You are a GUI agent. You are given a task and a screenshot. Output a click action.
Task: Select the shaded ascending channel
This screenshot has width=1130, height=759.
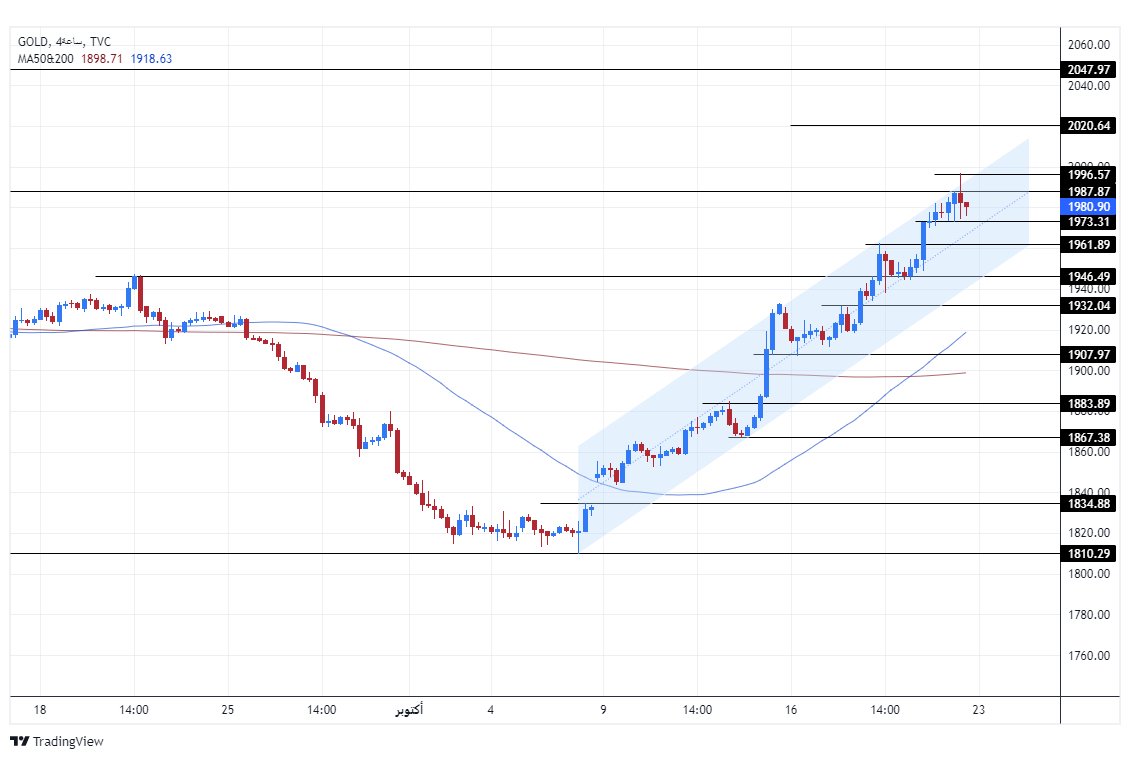pyautogui.click(x=804, y=345)
